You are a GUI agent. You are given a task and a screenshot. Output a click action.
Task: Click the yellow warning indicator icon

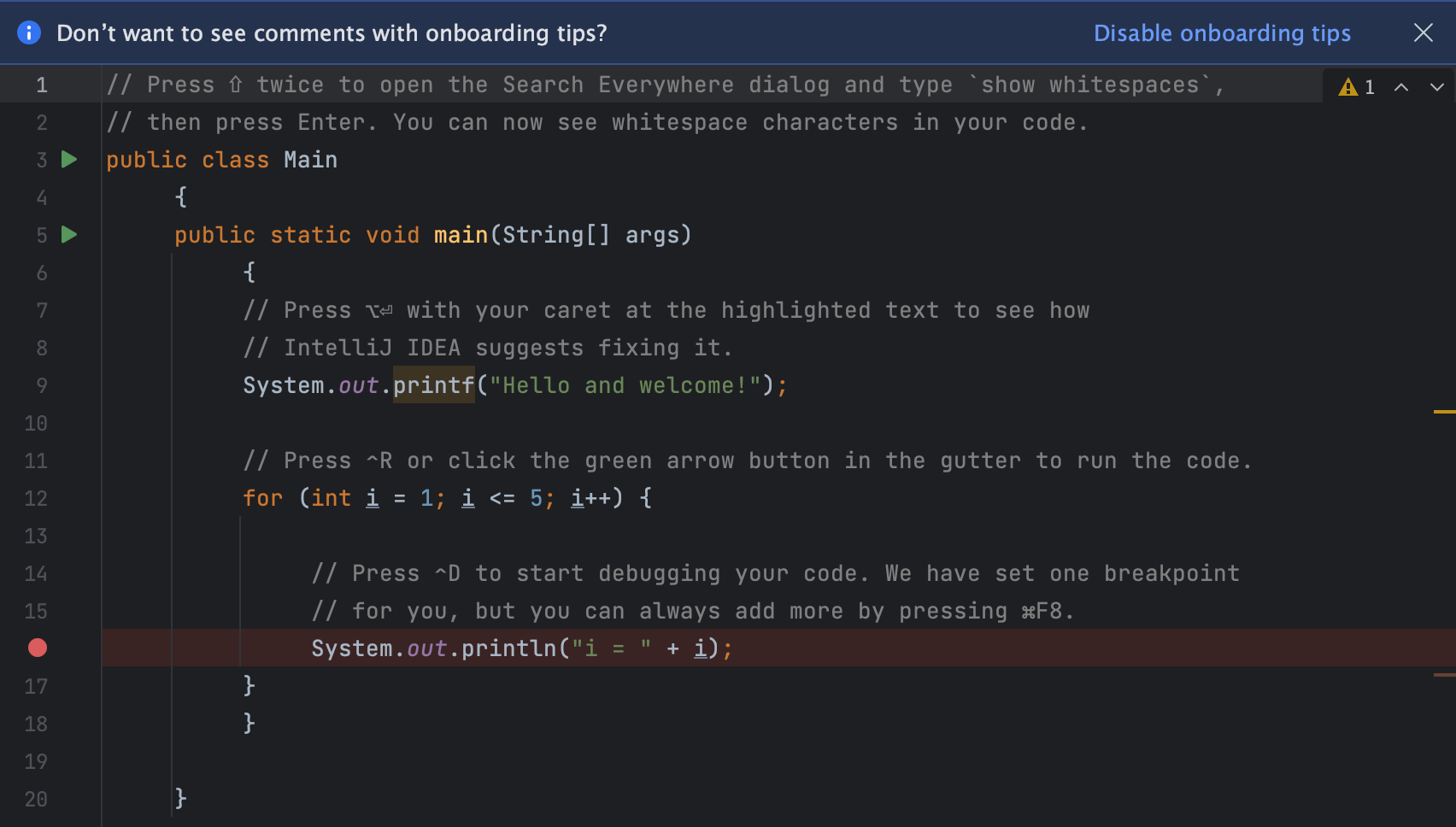1348,87
